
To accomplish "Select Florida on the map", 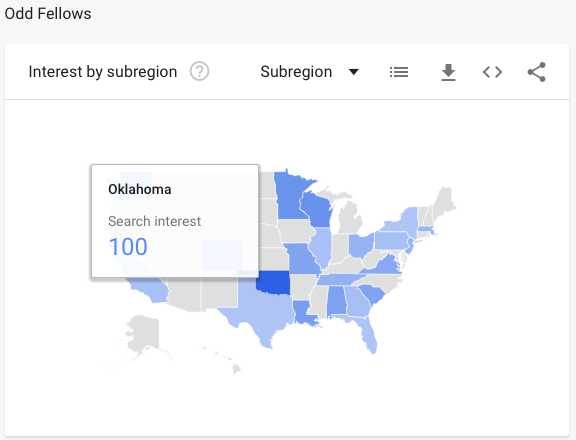I will pos(366,332).
